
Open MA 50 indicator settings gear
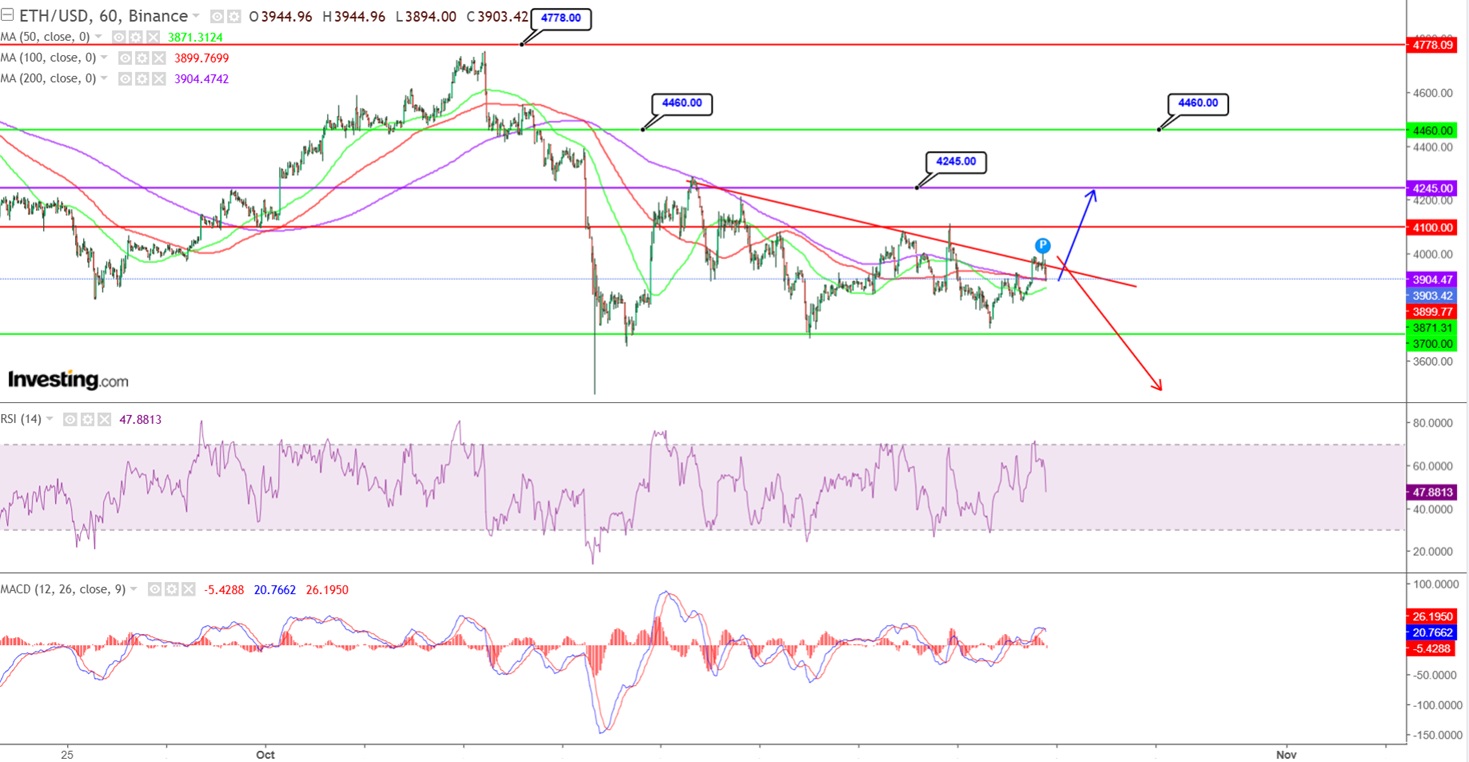click(x=136, y=37)
